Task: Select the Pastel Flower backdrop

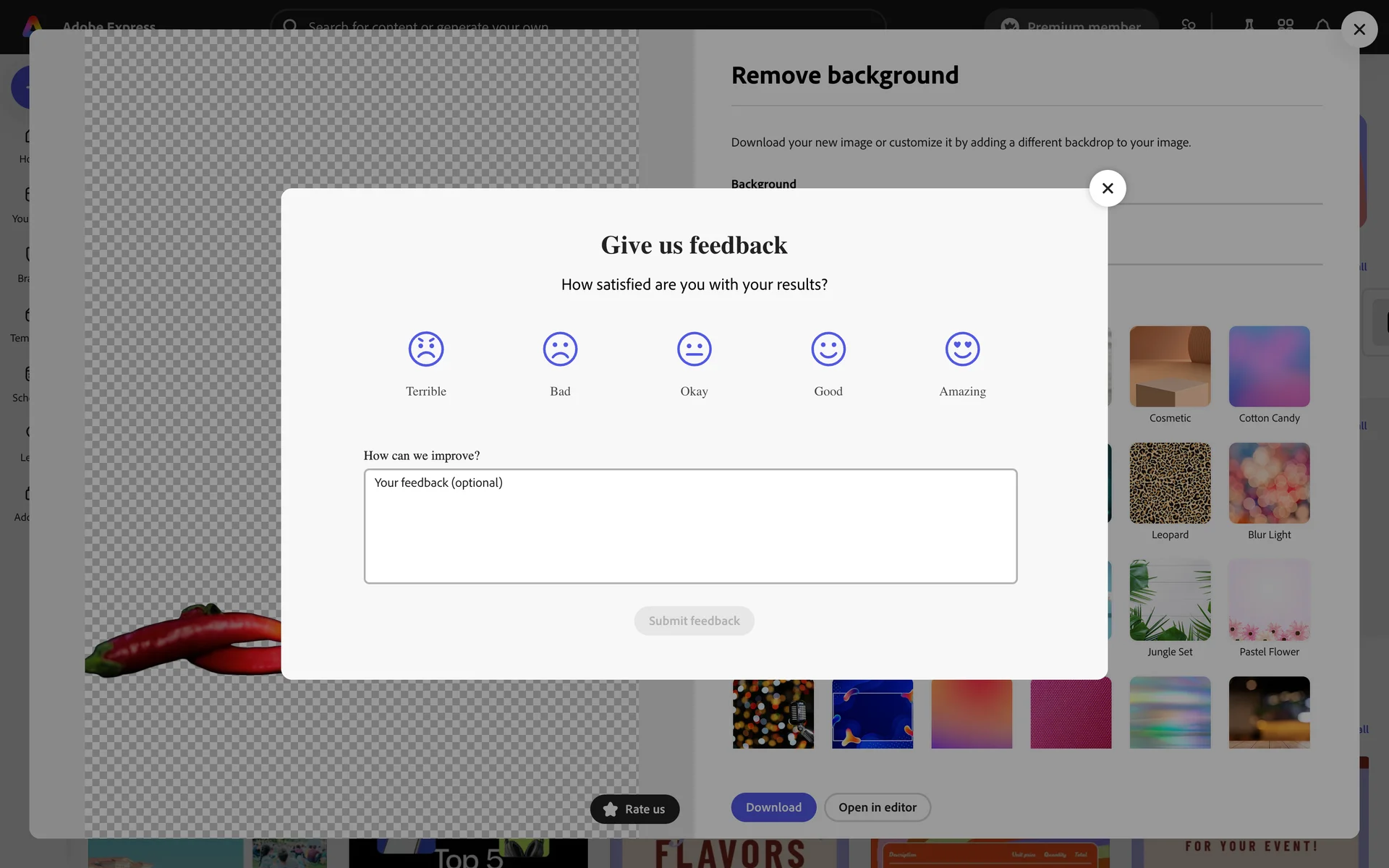Action: [1269, 600]
